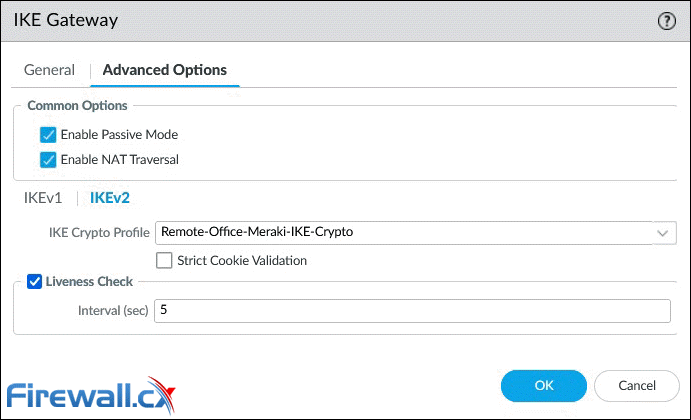Select the Advanced Options tab
Image resolution: width=691 pixels, height=420 pixels.
(165, 70)
